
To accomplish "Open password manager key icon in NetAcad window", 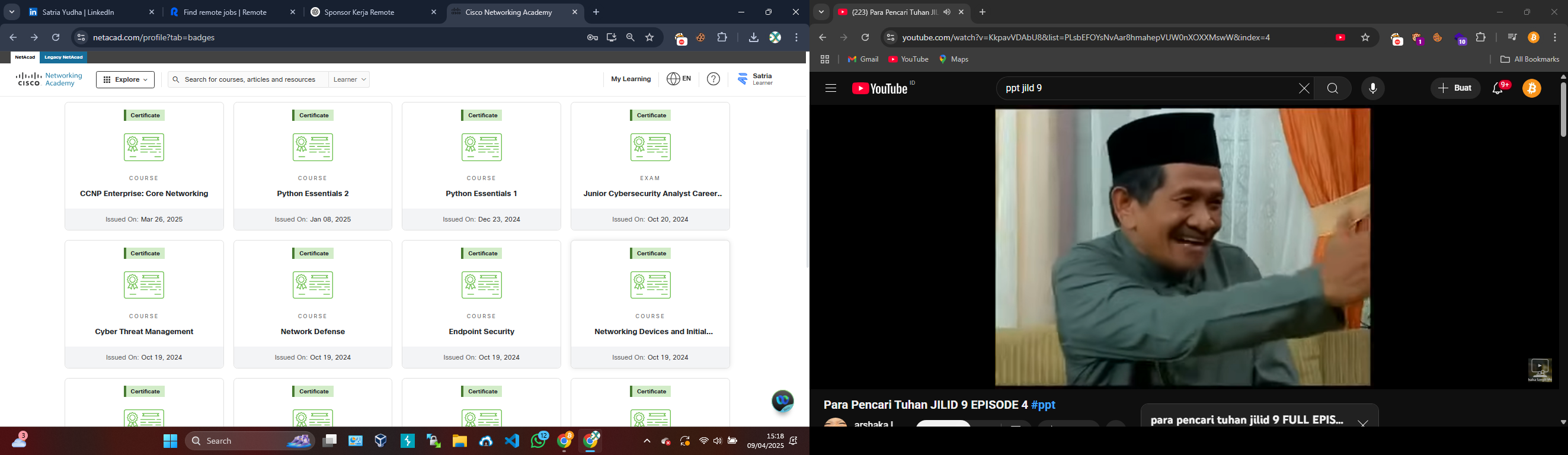I will (x=592, y=38).
